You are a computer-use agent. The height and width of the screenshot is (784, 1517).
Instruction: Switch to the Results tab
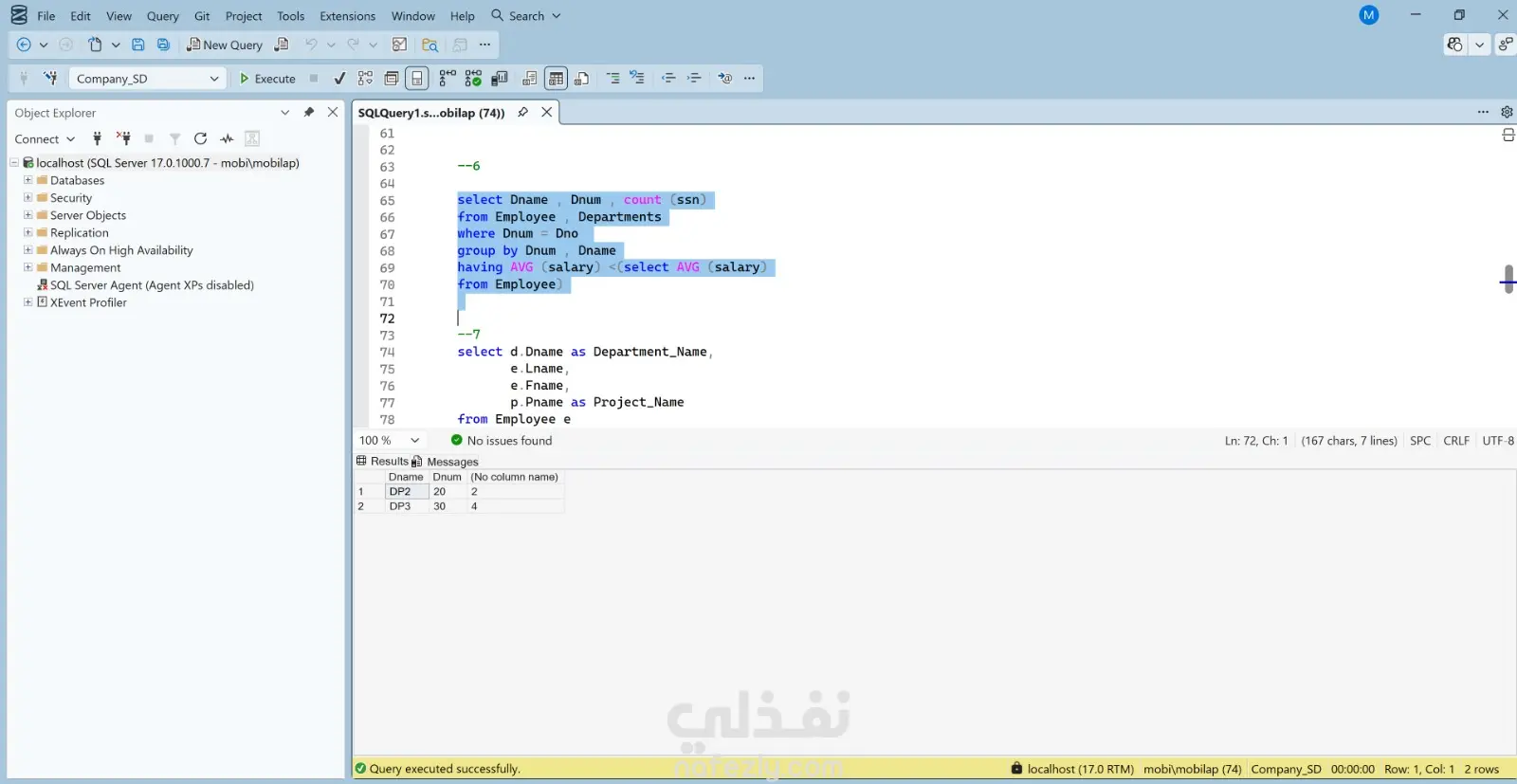click(x=382, y=462)
